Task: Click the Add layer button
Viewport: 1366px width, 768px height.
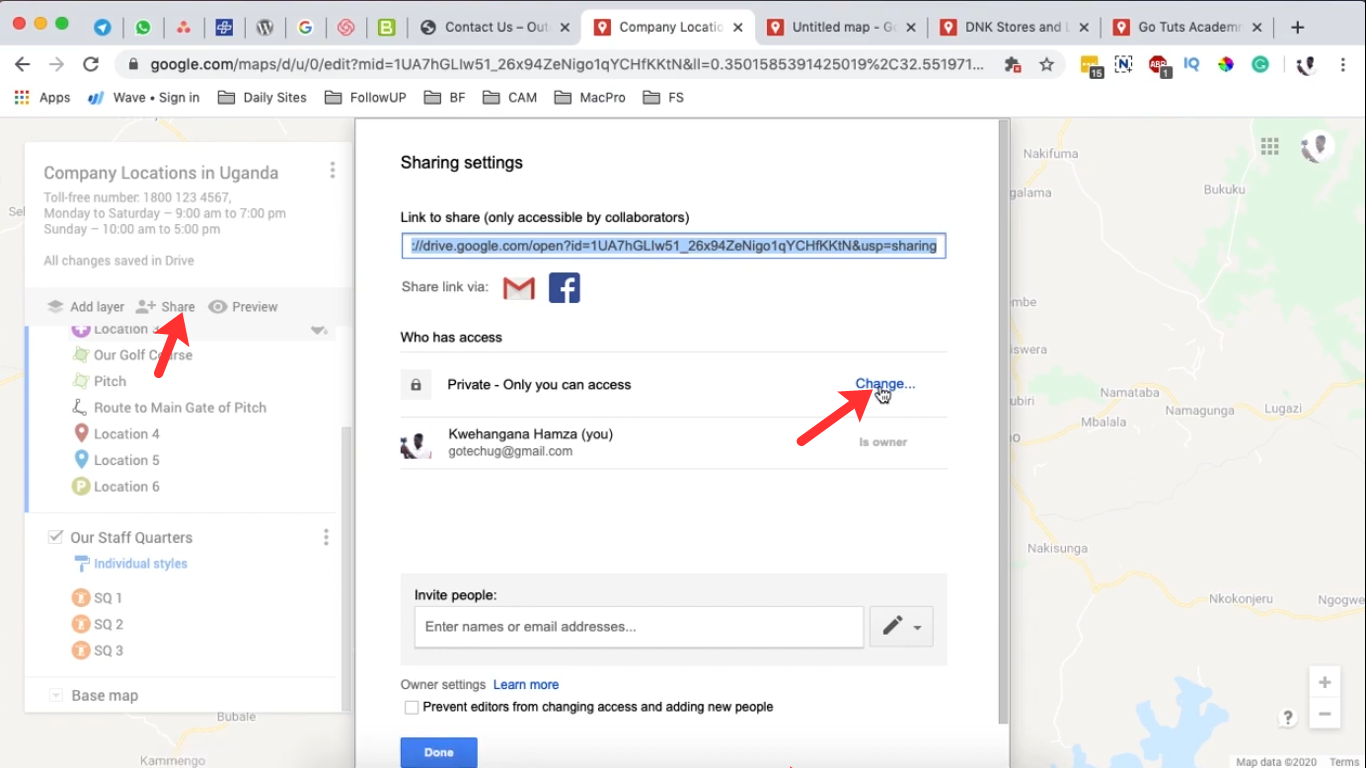Action: click(x=86, y=307)
